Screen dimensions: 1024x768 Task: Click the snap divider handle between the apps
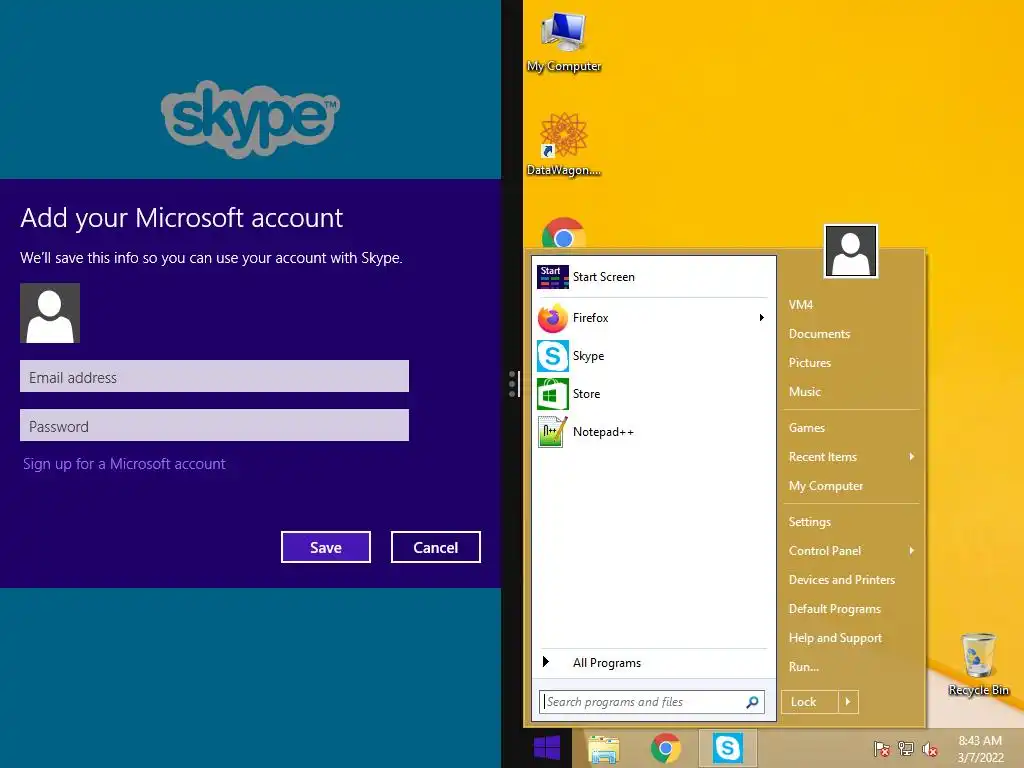513,384
